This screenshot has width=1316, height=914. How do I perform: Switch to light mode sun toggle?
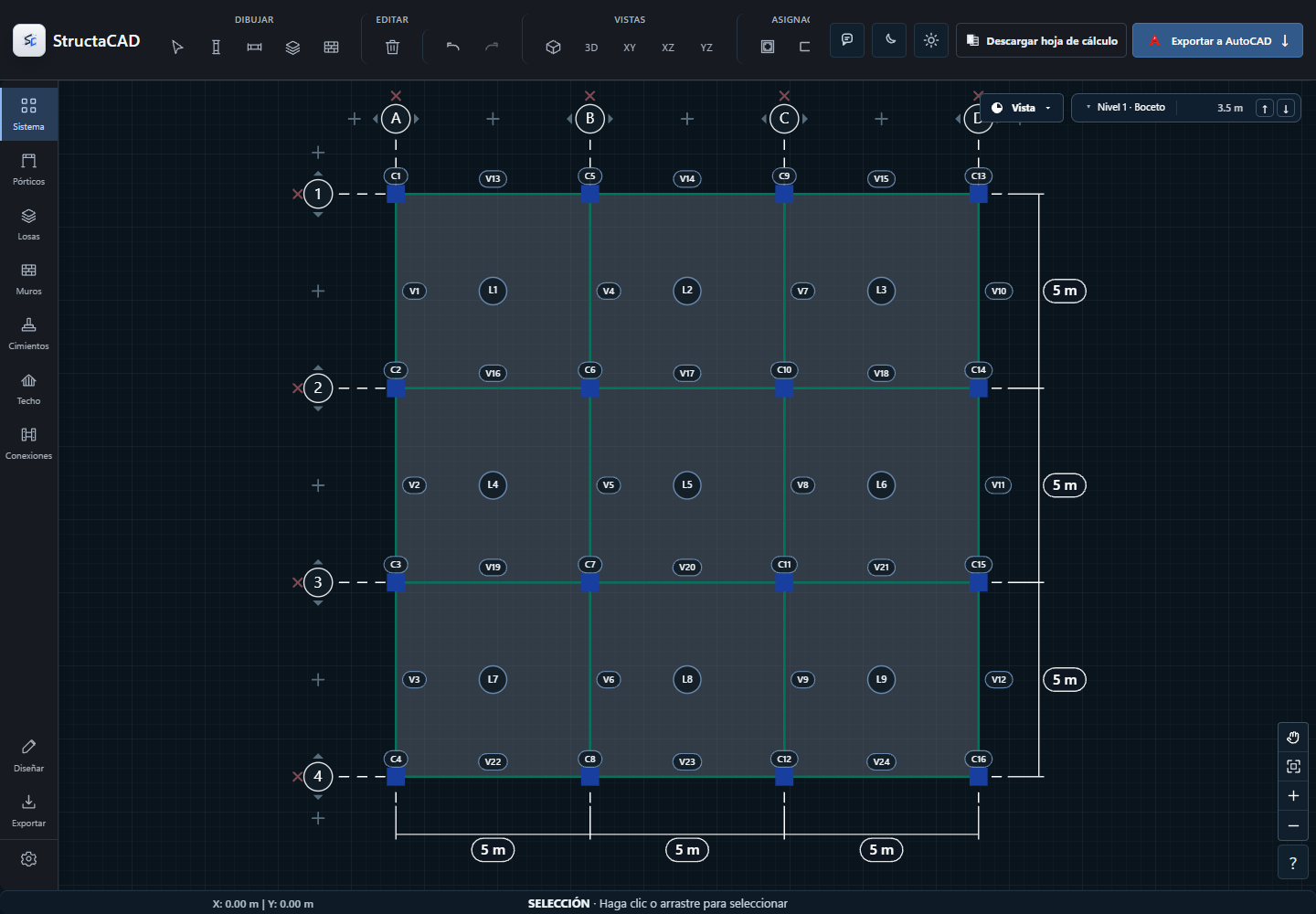click(931, 40)
